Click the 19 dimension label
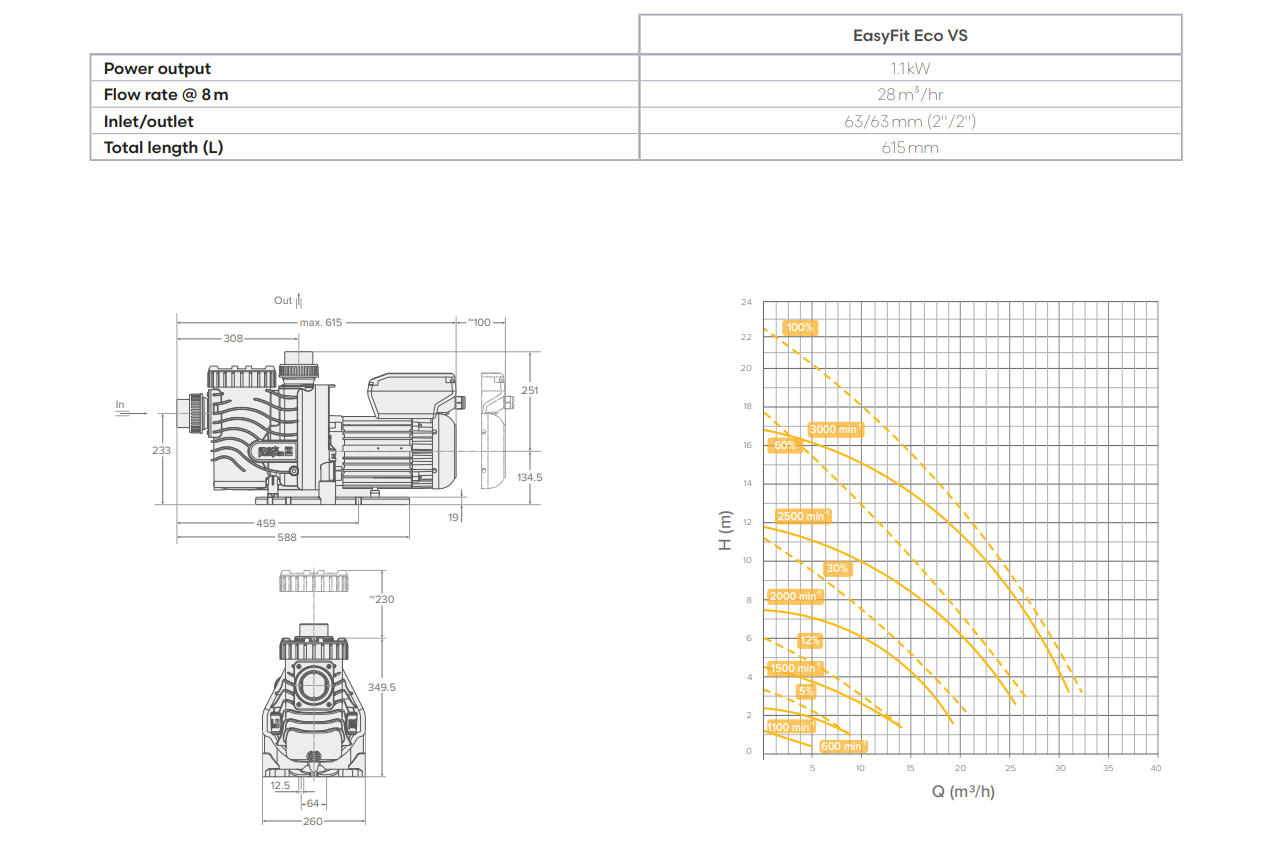1282x841 pixels. pyautogui.click(x=454, y=517)
